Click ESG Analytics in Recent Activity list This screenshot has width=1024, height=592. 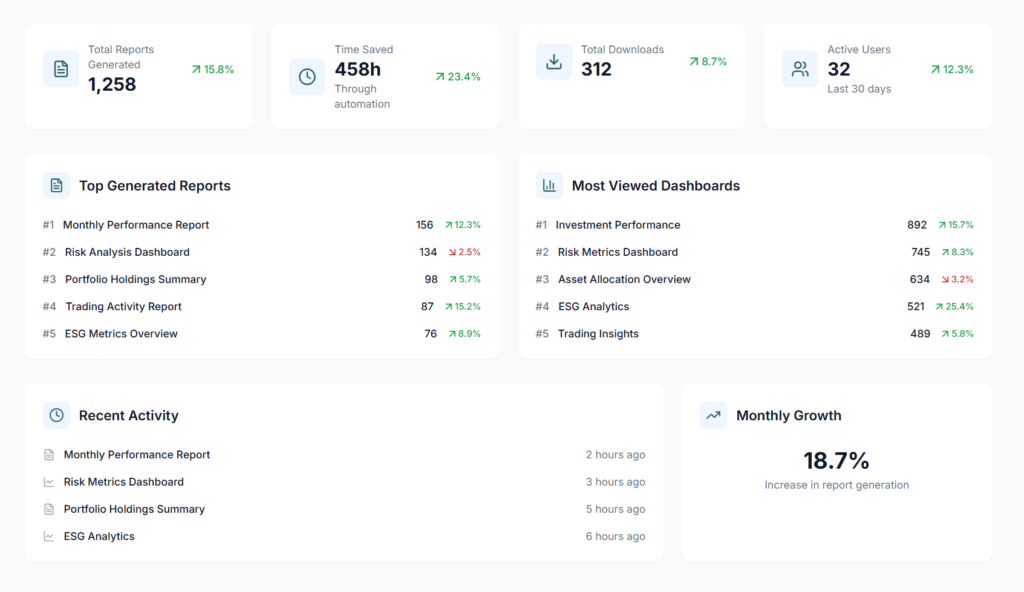99,536
